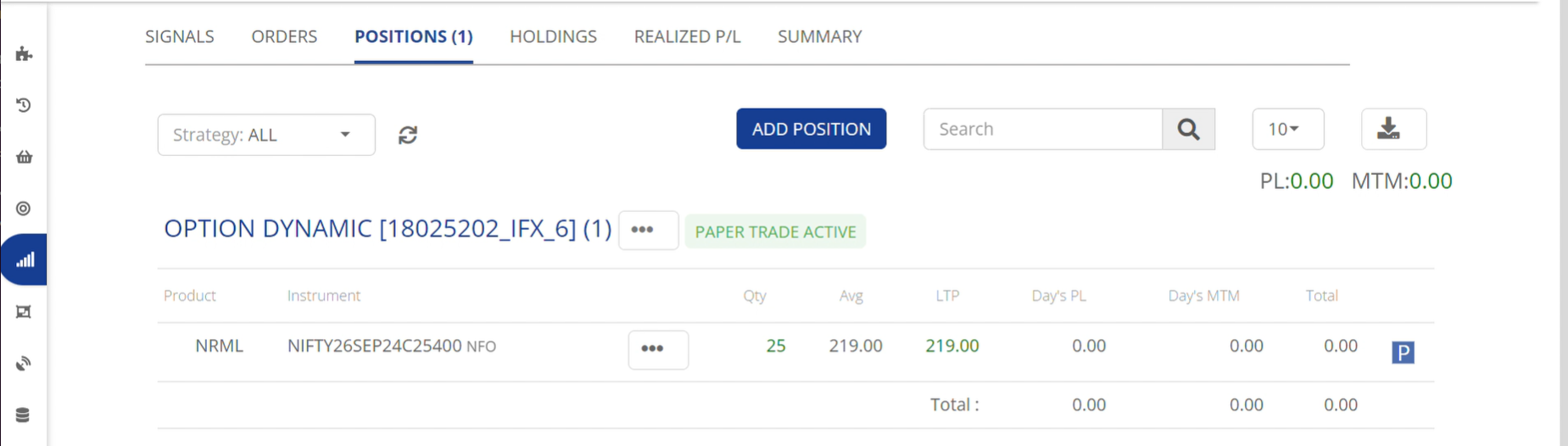Open the history clock sidebar icon
Image resolution: width=1568 pixels, height=446 pixels.
click(x=24, y=105)
